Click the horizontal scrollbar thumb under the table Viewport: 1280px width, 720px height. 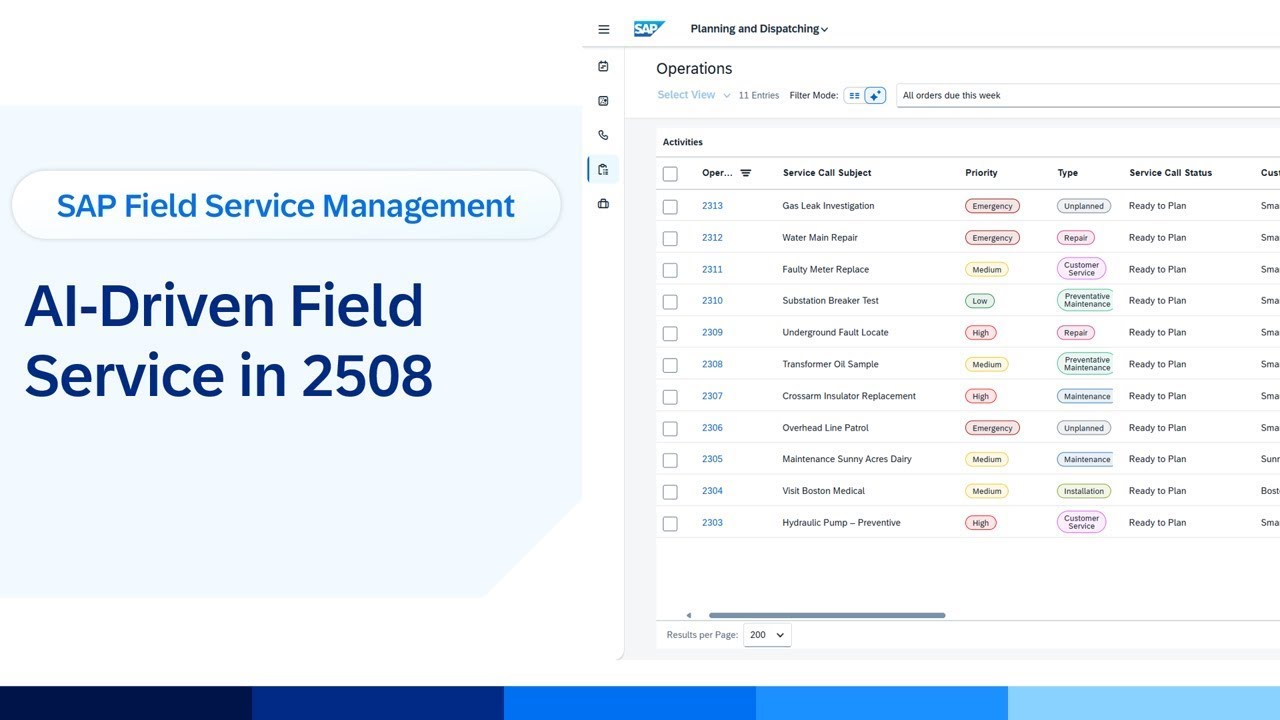827,615
